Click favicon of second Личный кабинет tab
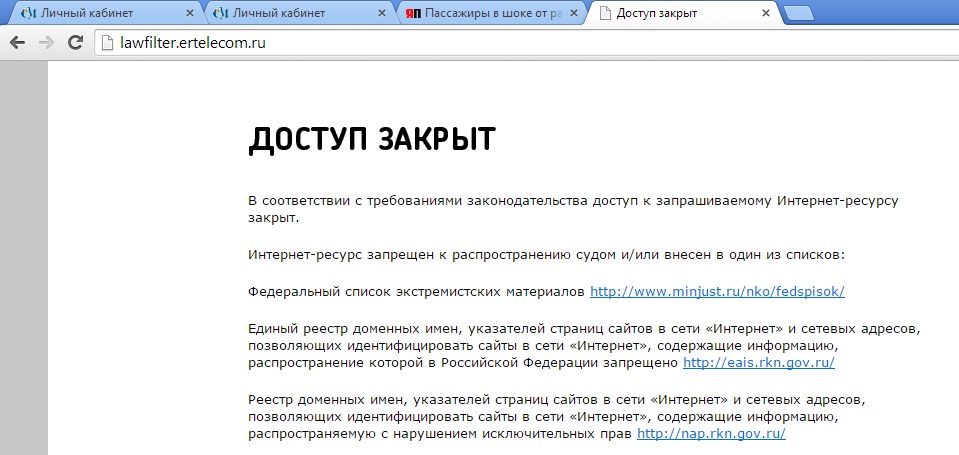959x455 pixels. (x=220, y=13)
